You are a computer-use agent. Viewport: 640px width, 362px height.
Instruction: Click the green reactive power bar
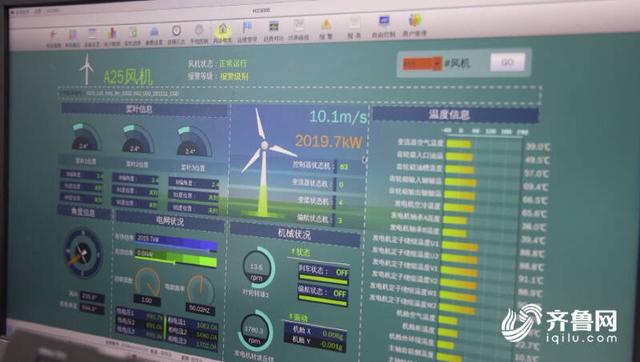(x=176, y=258)
